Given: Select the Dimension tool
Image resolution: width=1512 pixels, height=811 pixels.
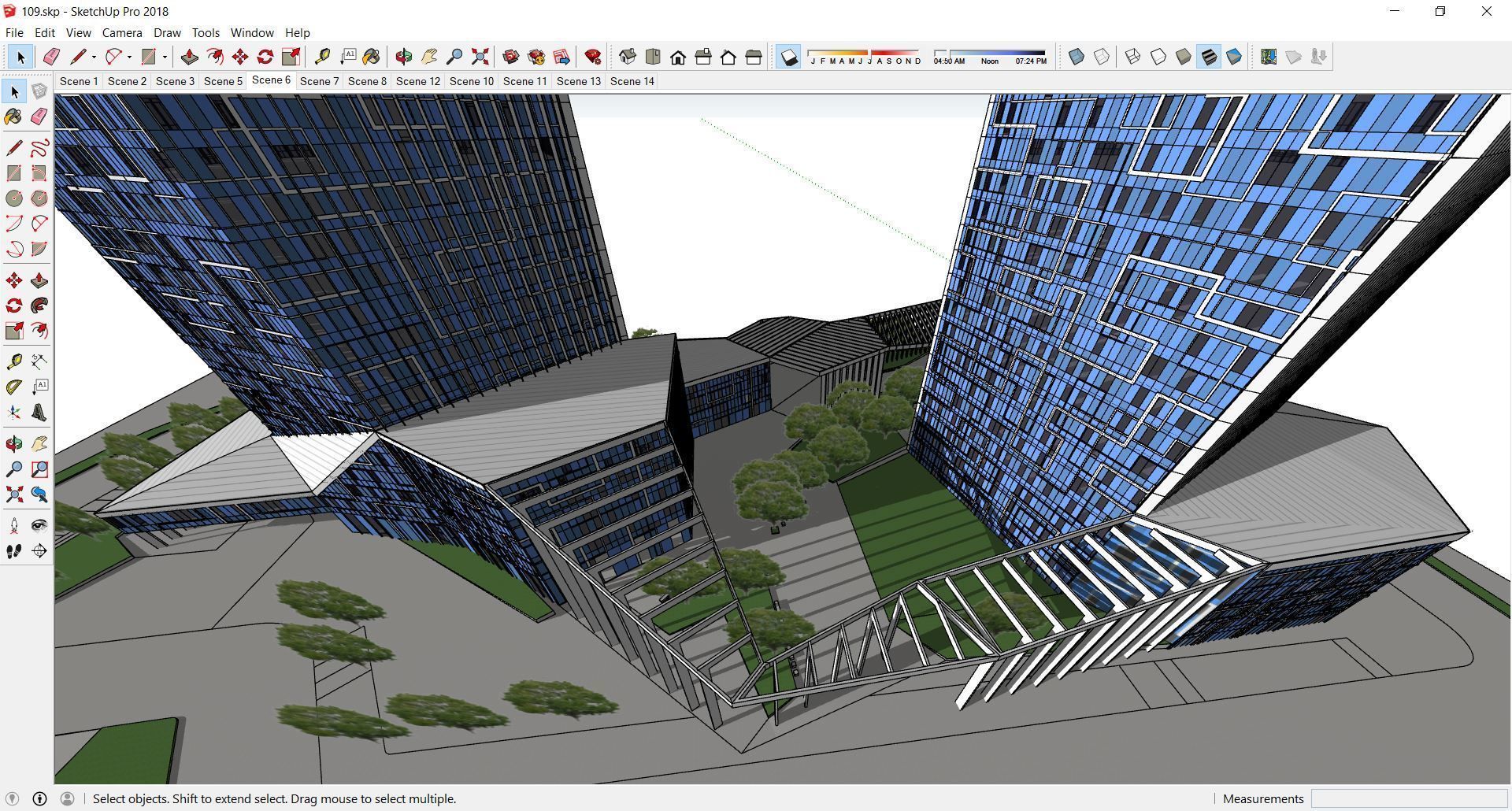Looking at the screenshot, I should (x=39, y=361).
